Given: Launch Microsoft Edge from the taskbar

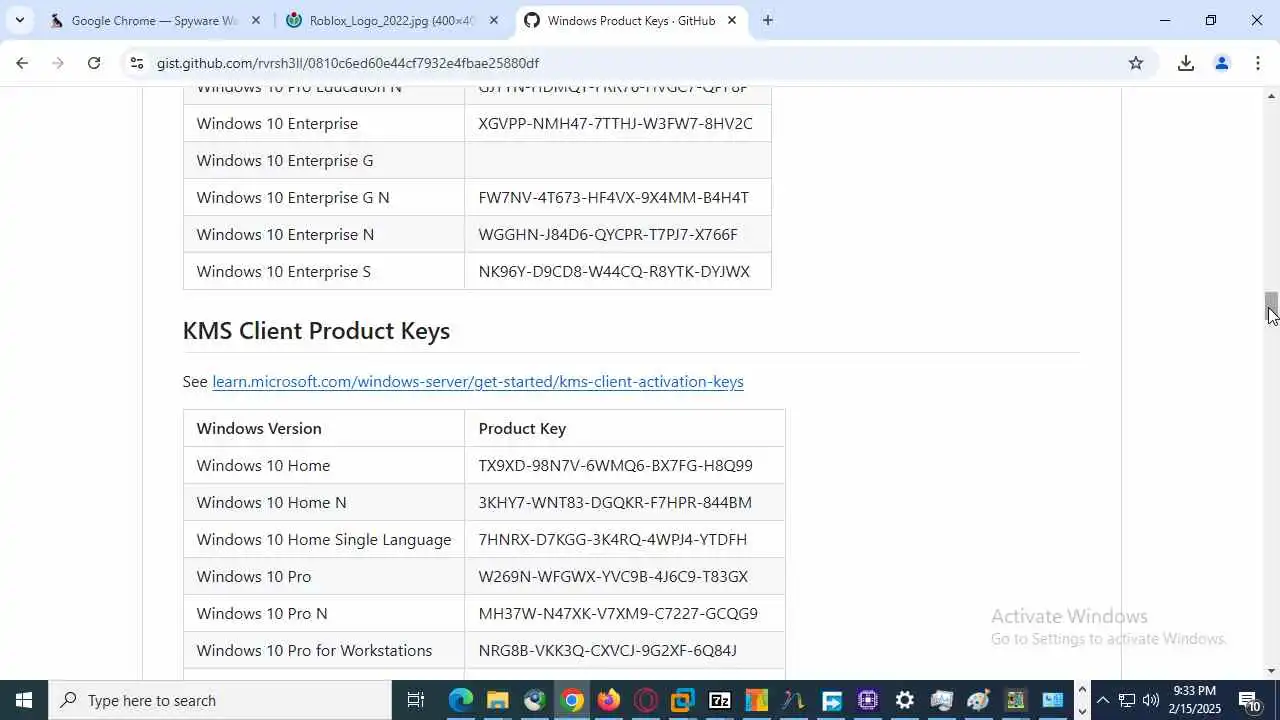Looking at the screenshot, I should click(461, 700).
